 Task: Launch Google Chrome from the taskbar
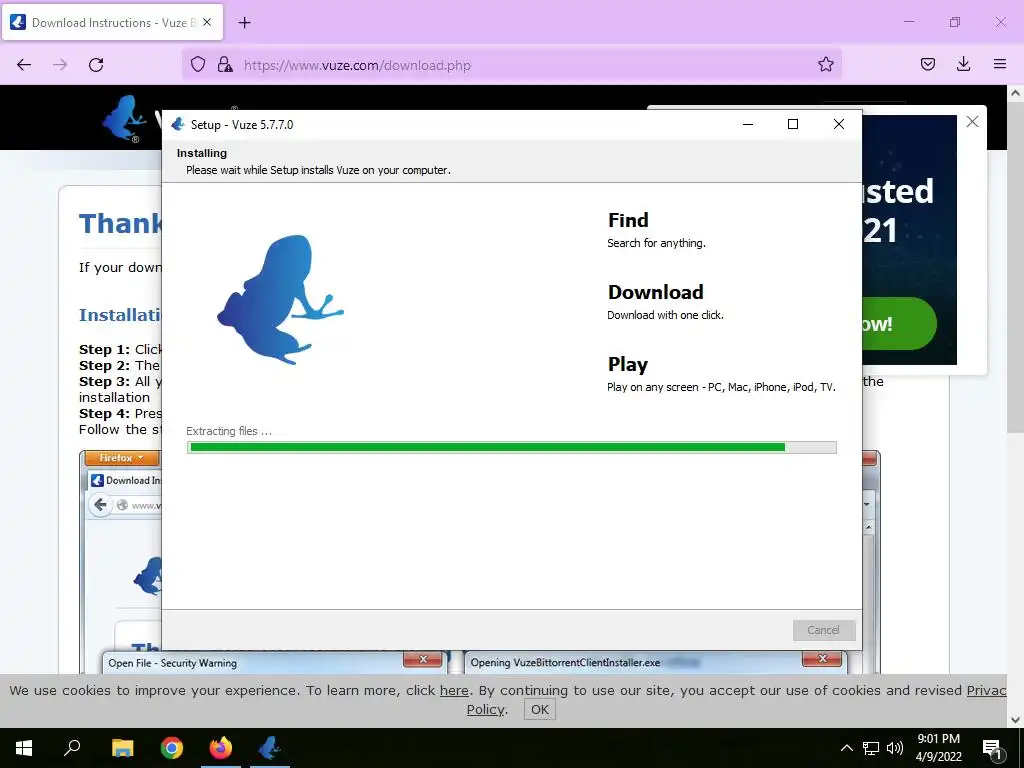click(x=172, y=748)
